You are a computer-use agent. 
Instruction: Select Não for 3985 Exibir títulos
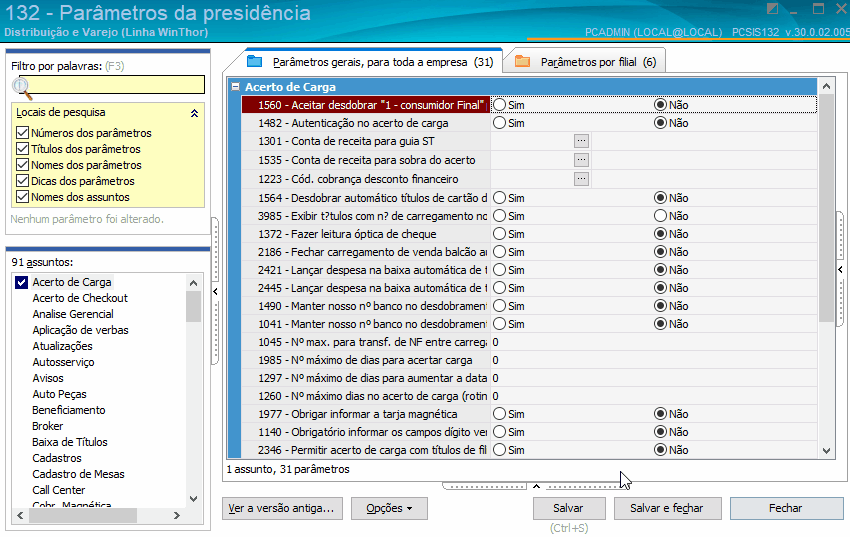click(660, 216)
